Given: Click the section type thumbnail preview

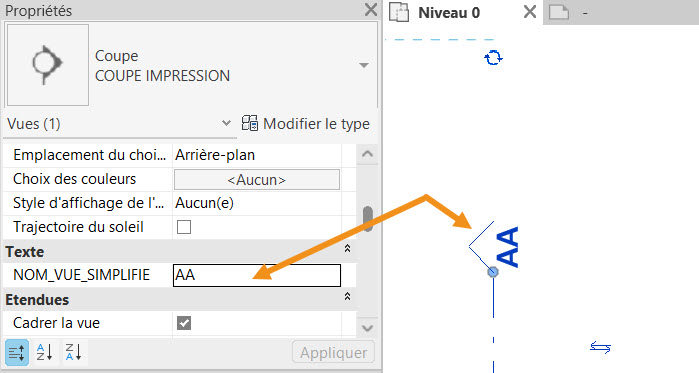Looking at the screenshot, I should 48,65.
